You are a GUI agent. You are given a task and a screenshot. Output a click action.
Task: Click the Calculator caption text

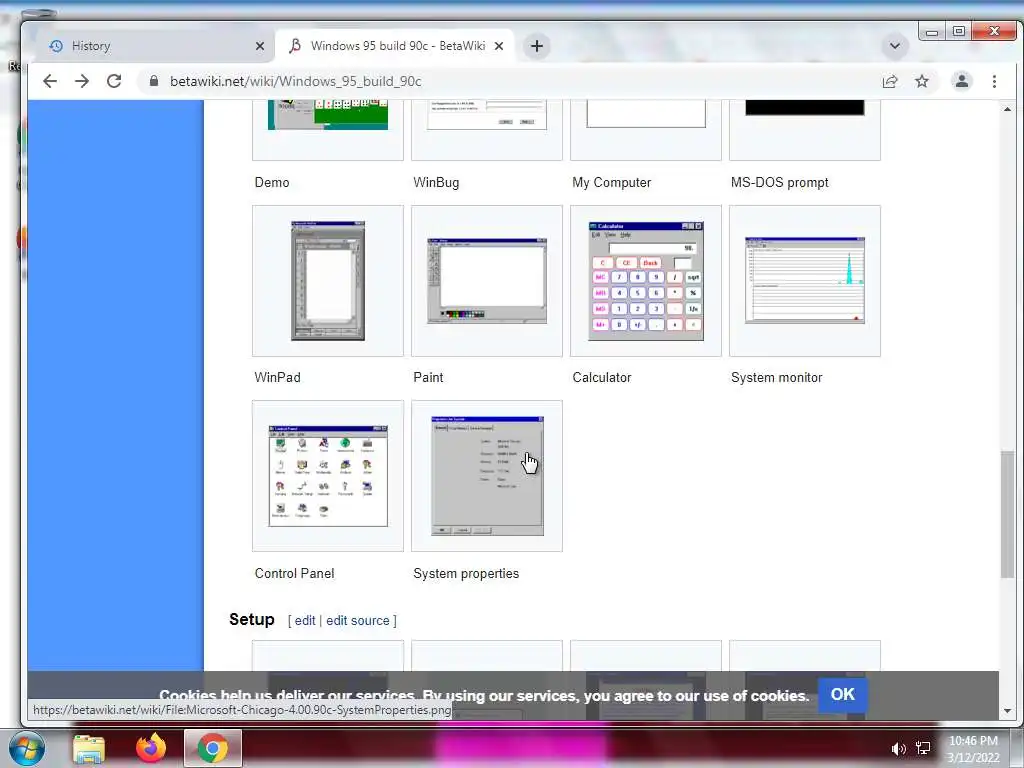click(601, 377)
